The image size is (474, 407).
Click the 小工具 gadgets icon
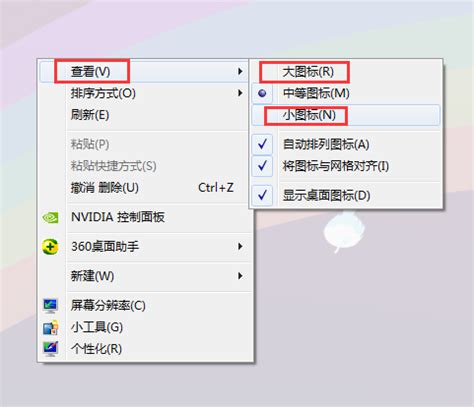[x=51, y=327]
